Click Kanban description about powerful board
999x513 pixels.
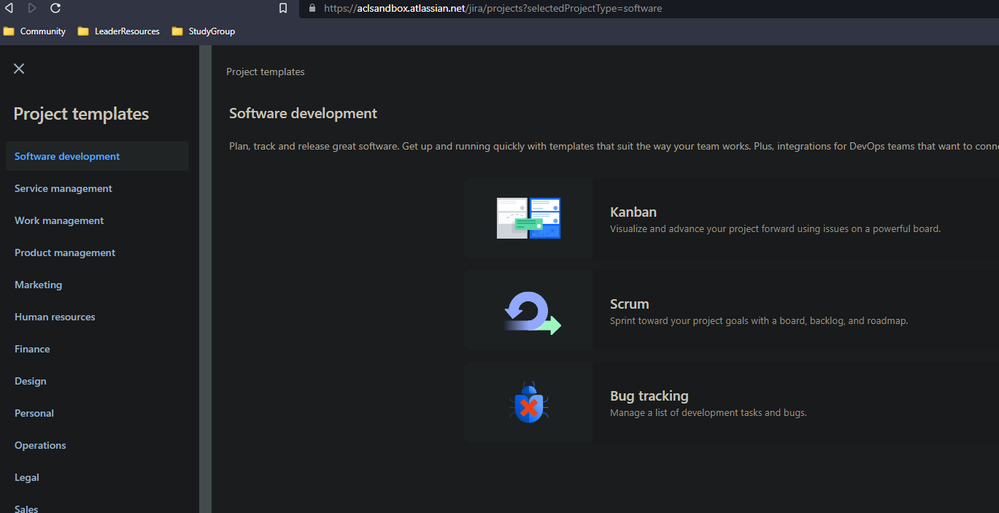pyautogui.click(x=775, y=229)
